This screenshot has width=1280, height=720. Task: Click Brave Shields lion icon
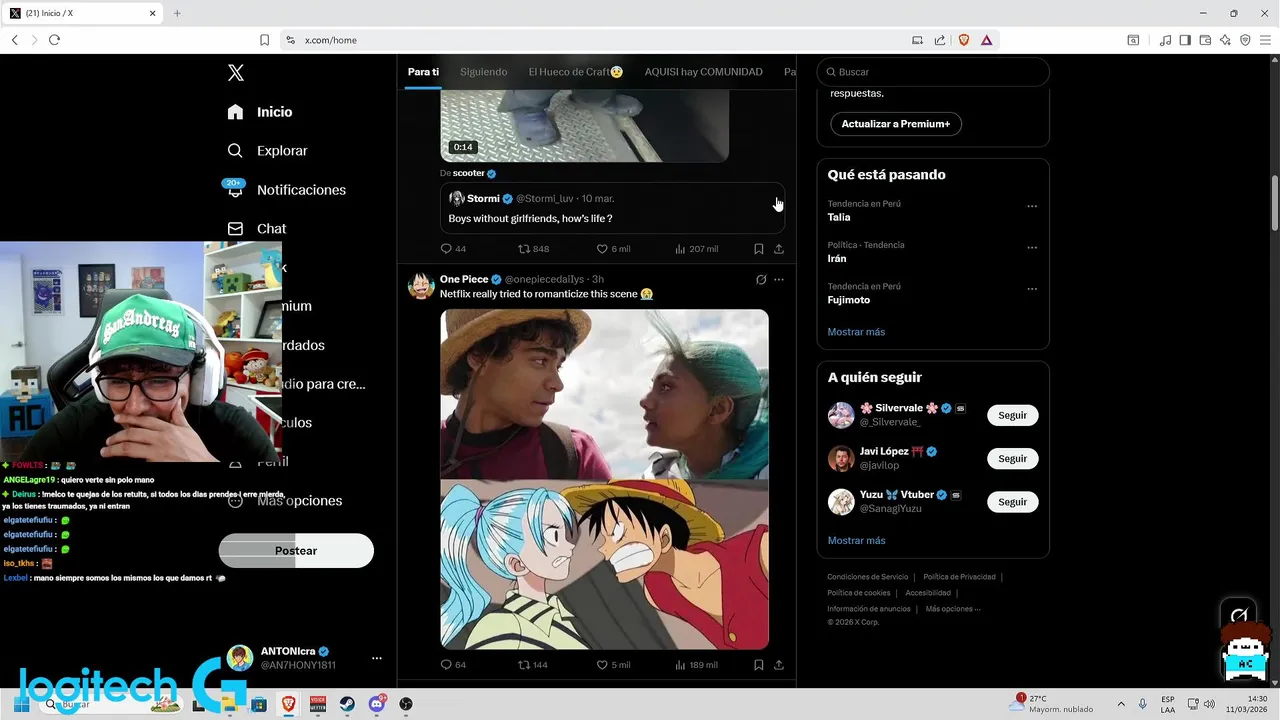point(964,40)
